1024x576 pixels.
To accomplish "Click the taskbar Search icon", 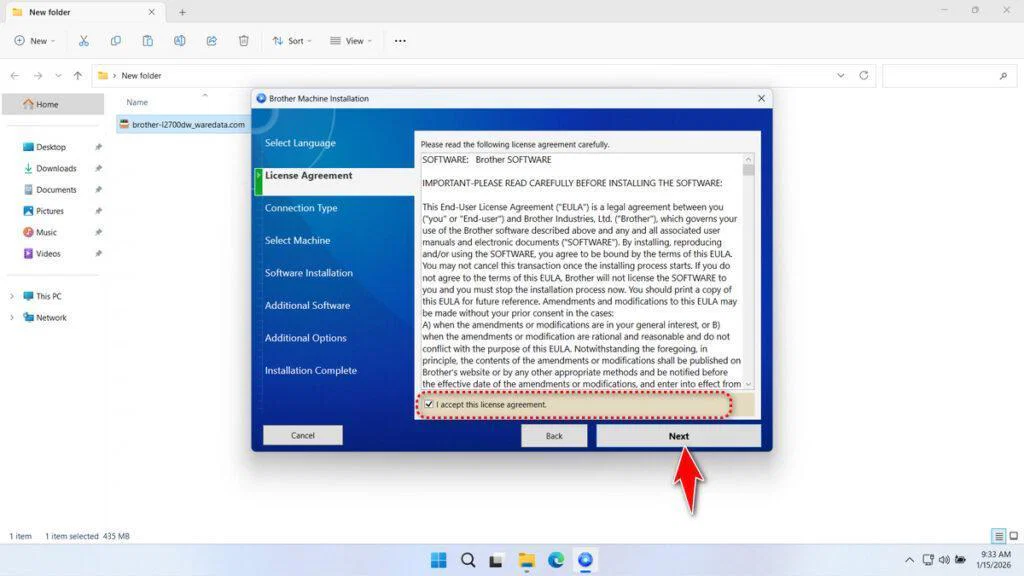I will click(x=468, y=560).
